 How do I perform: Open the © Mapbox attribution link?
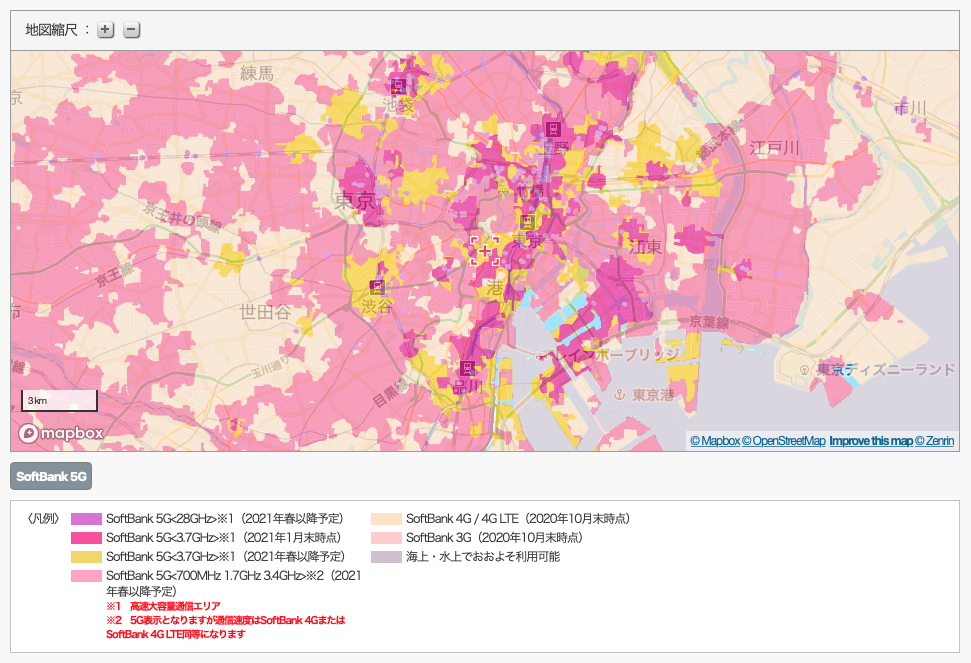pyautogui.click(x=715, y=441)
